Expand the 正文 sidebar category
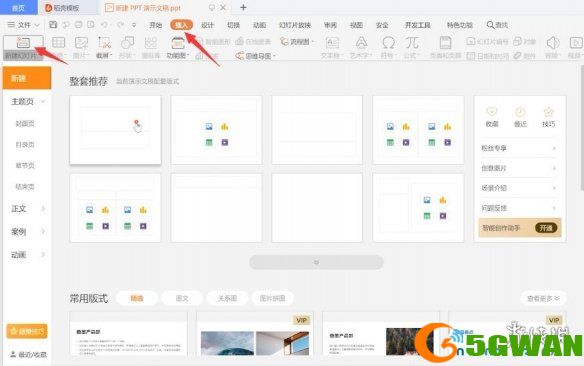Image resolution: width=584 pixels, height=366 pixels. 27,209
